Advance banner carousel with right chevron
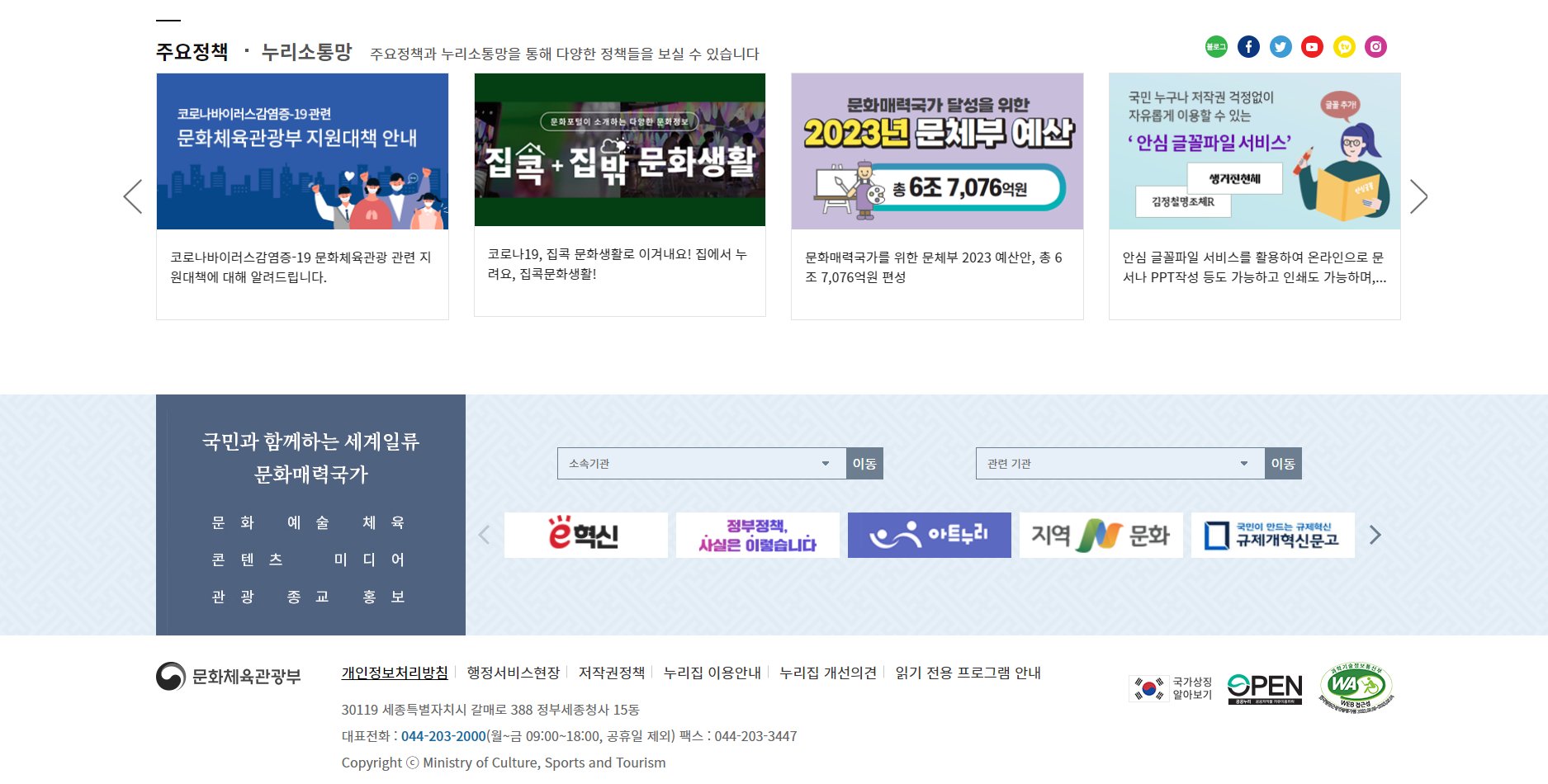The height and width of the screenshot is (784, 1548). coord(1375,535)
